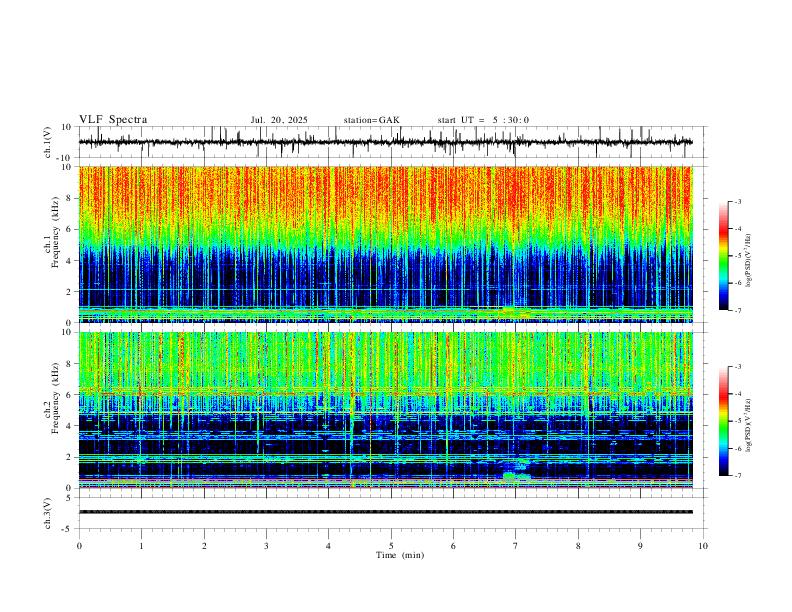The image size is (792, 612).
Task: Click the ch.3 flat voltage trace
Action: pyautogui.click(x=385, y=512)
